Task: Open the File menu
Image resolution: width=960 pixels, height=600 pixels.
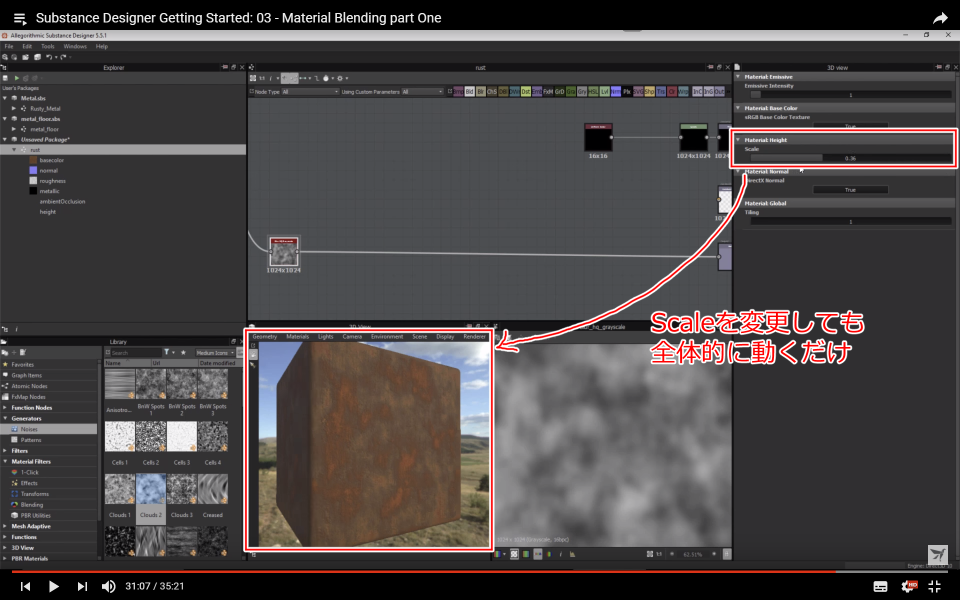Action: tap(9, 47)
